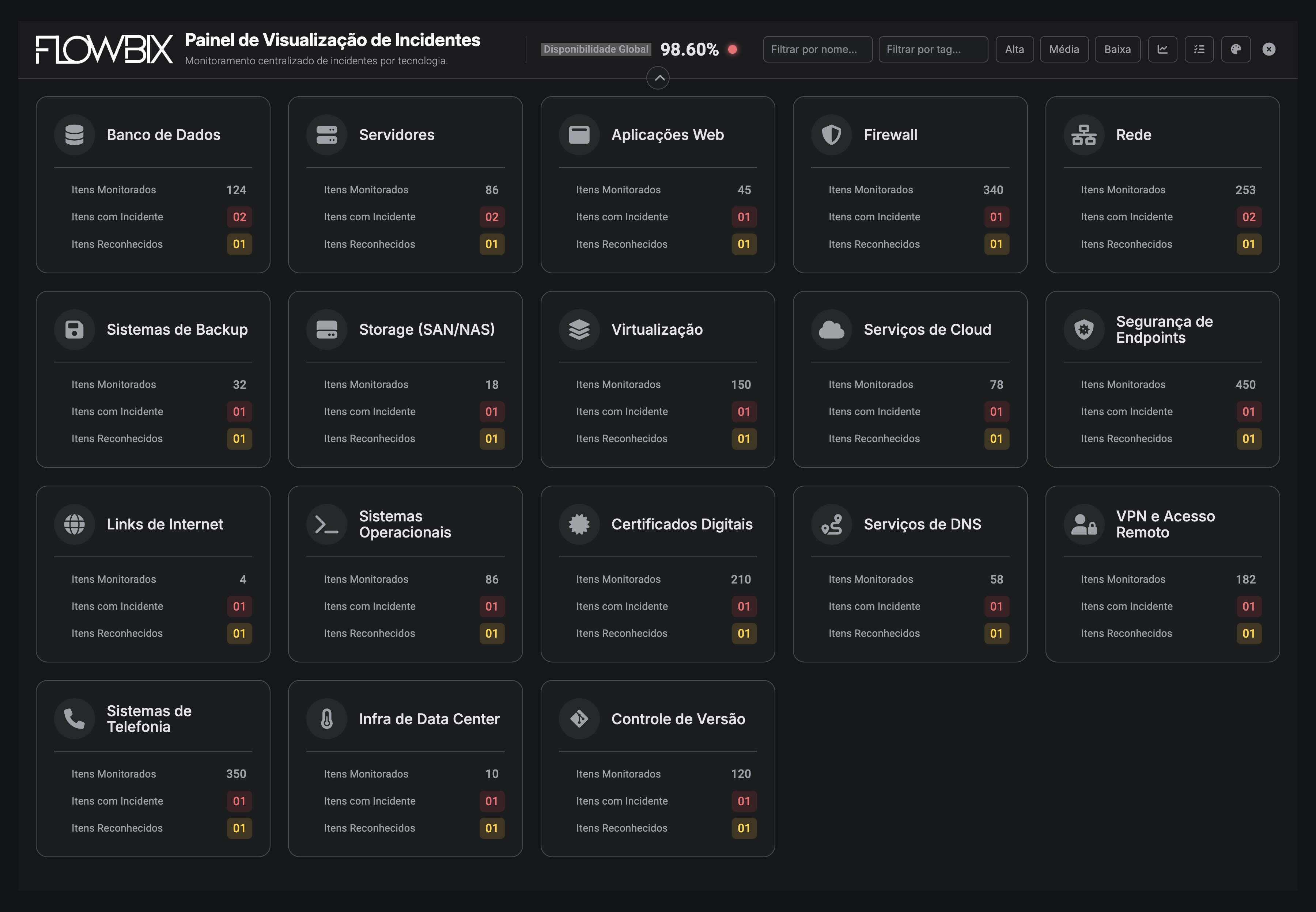Click the Serviços de DNS route icon
Viewport: 1316px width, 912px height.
pos(832,524)
